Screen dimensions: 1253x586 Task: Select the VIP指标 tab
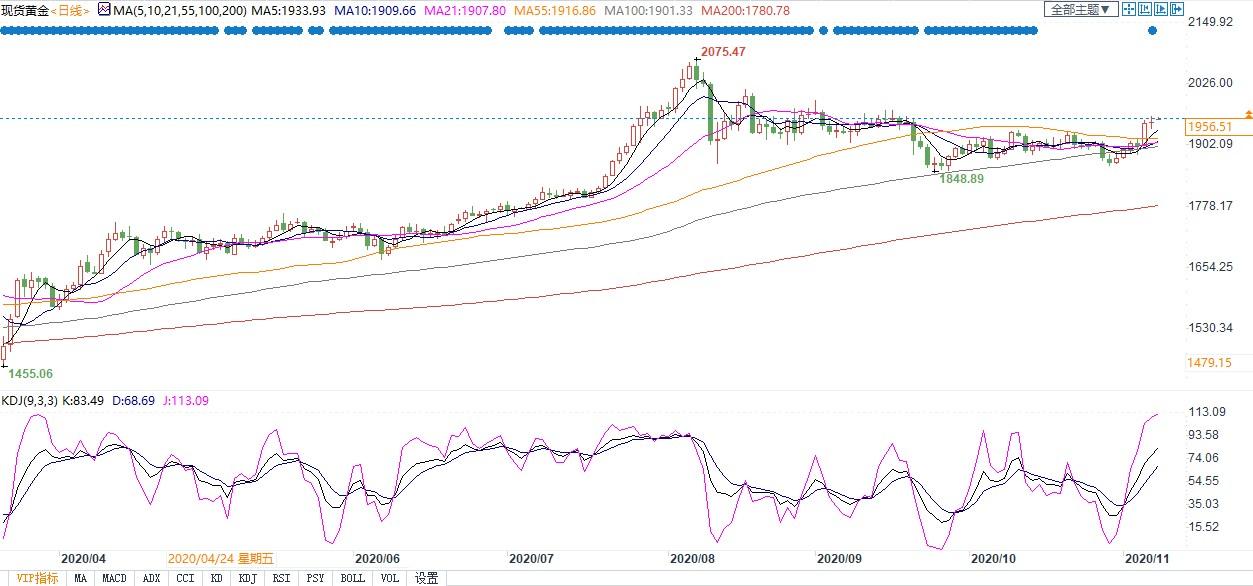tap(32, 578)
